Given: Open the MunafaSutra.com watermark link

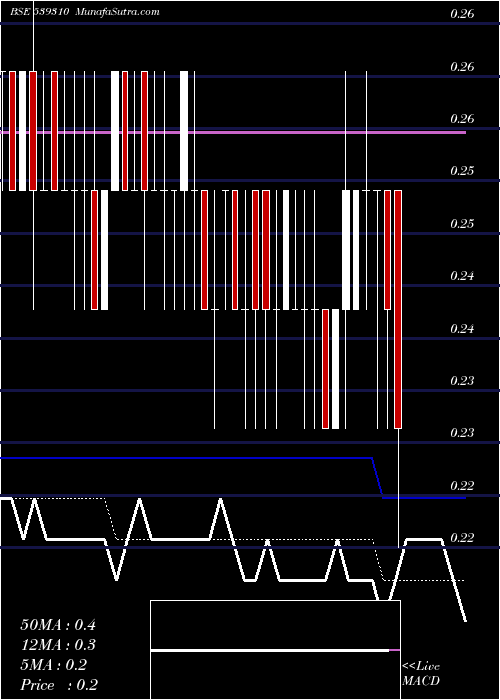Looking at the screenshot, I should (118, 12).
